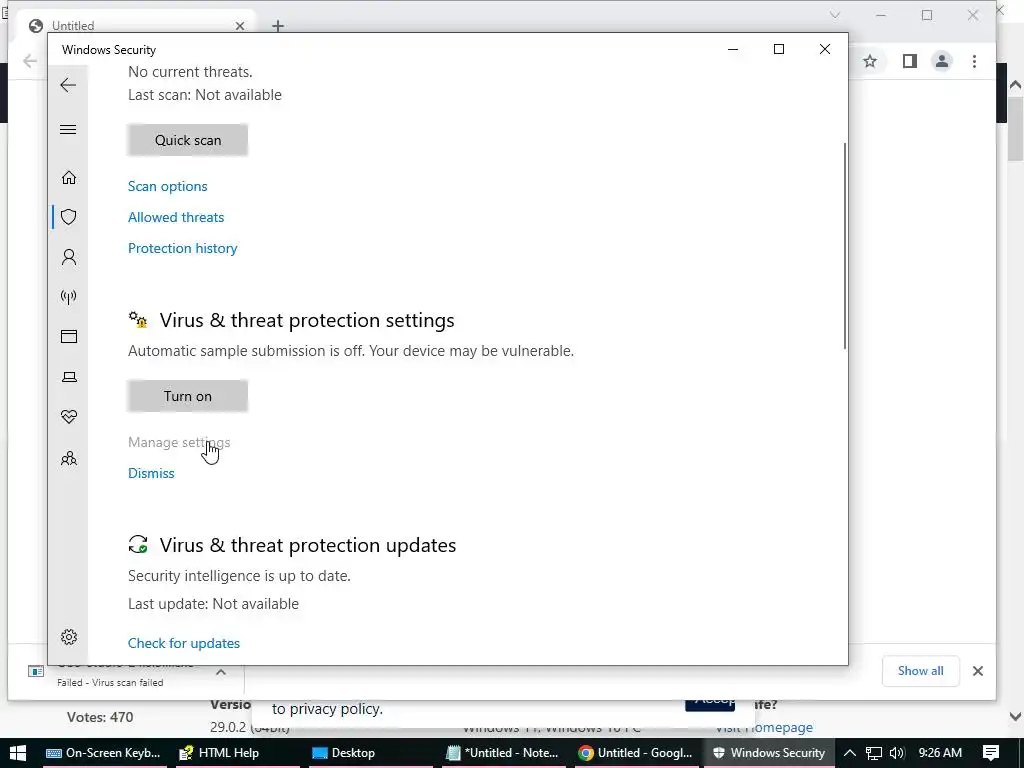Open Firewall & network protection icon
Image resolution: width=1024 pixels, height=768 pixels.
(69, 297)
